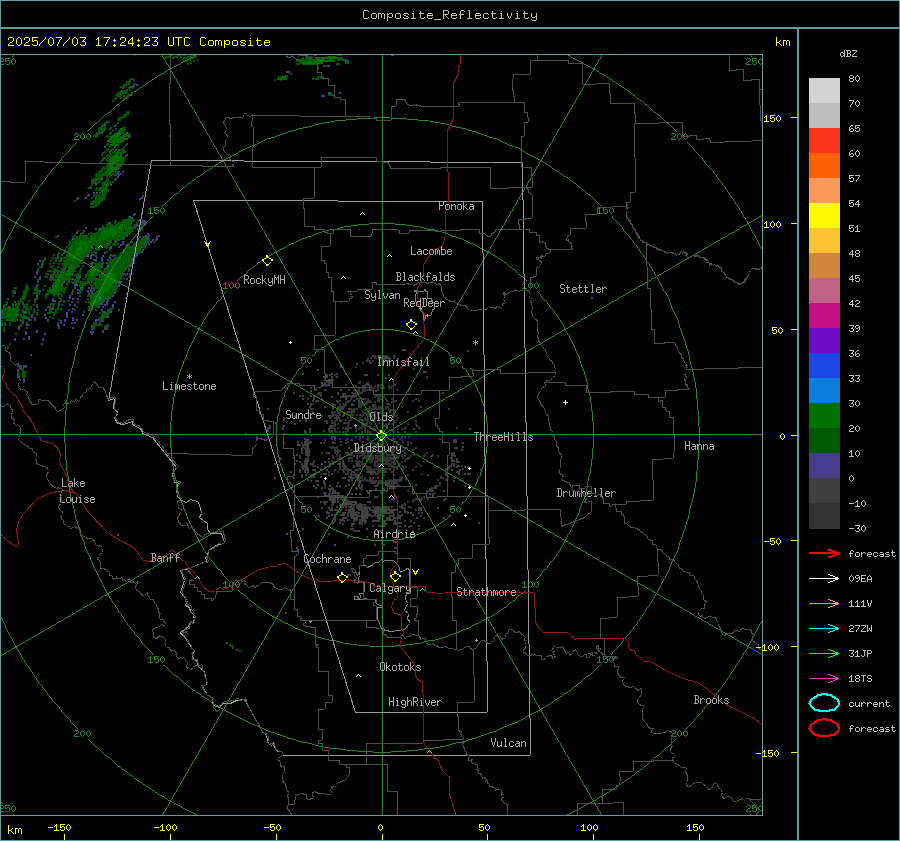The width and height of the screenshot is (900, 841).
Task: Click the white 09EA arrow icon
Action: (x=824, y=578)
